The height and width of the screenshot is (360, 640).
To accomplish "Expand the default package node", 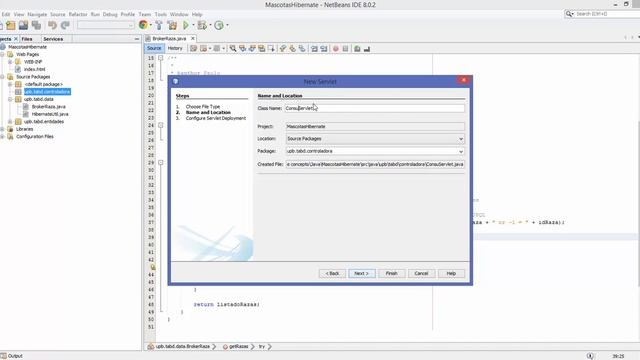I will point(10,84).
